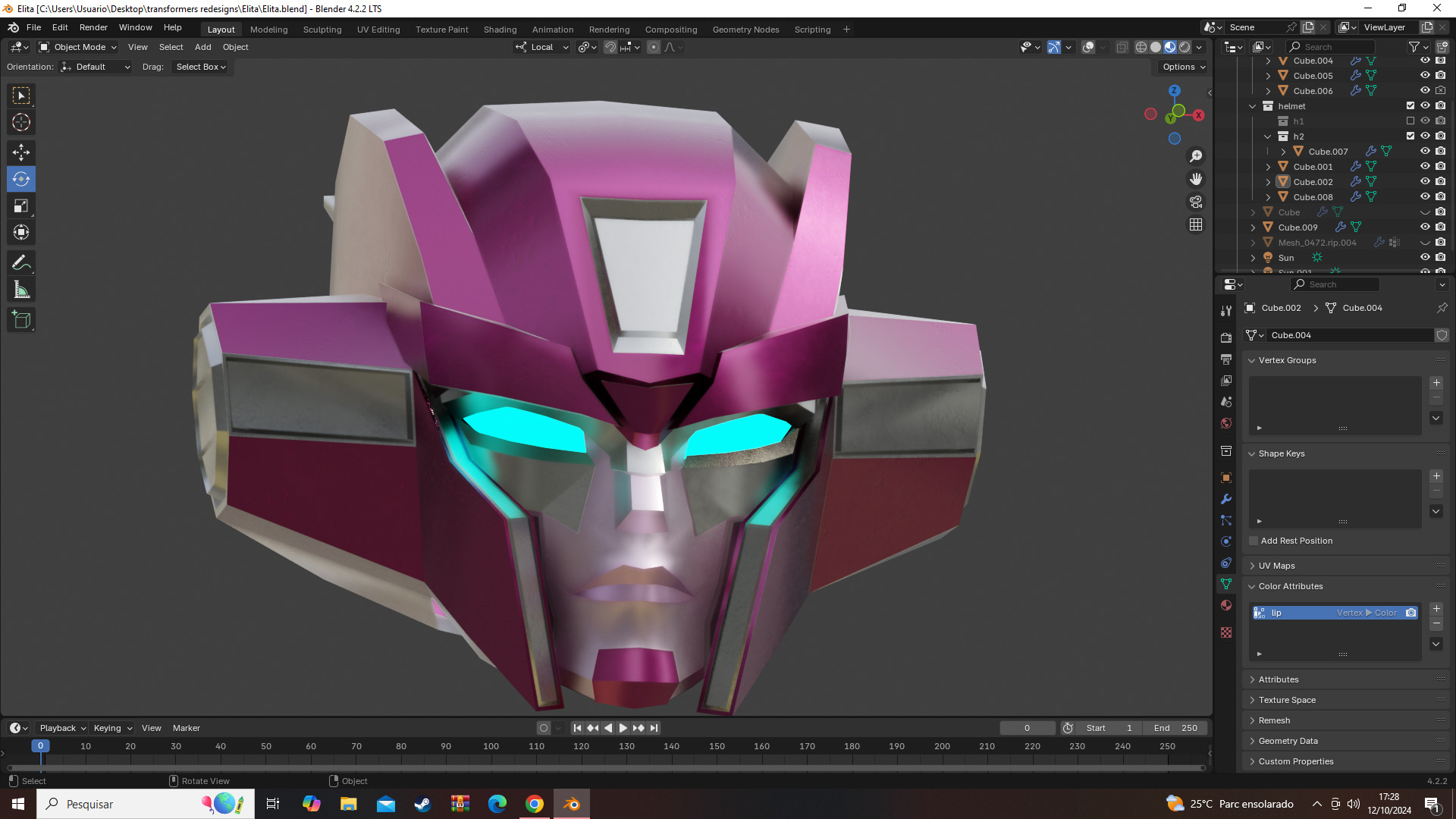Select the Cursor tool
1456x819 pixels.
[21, 122]
